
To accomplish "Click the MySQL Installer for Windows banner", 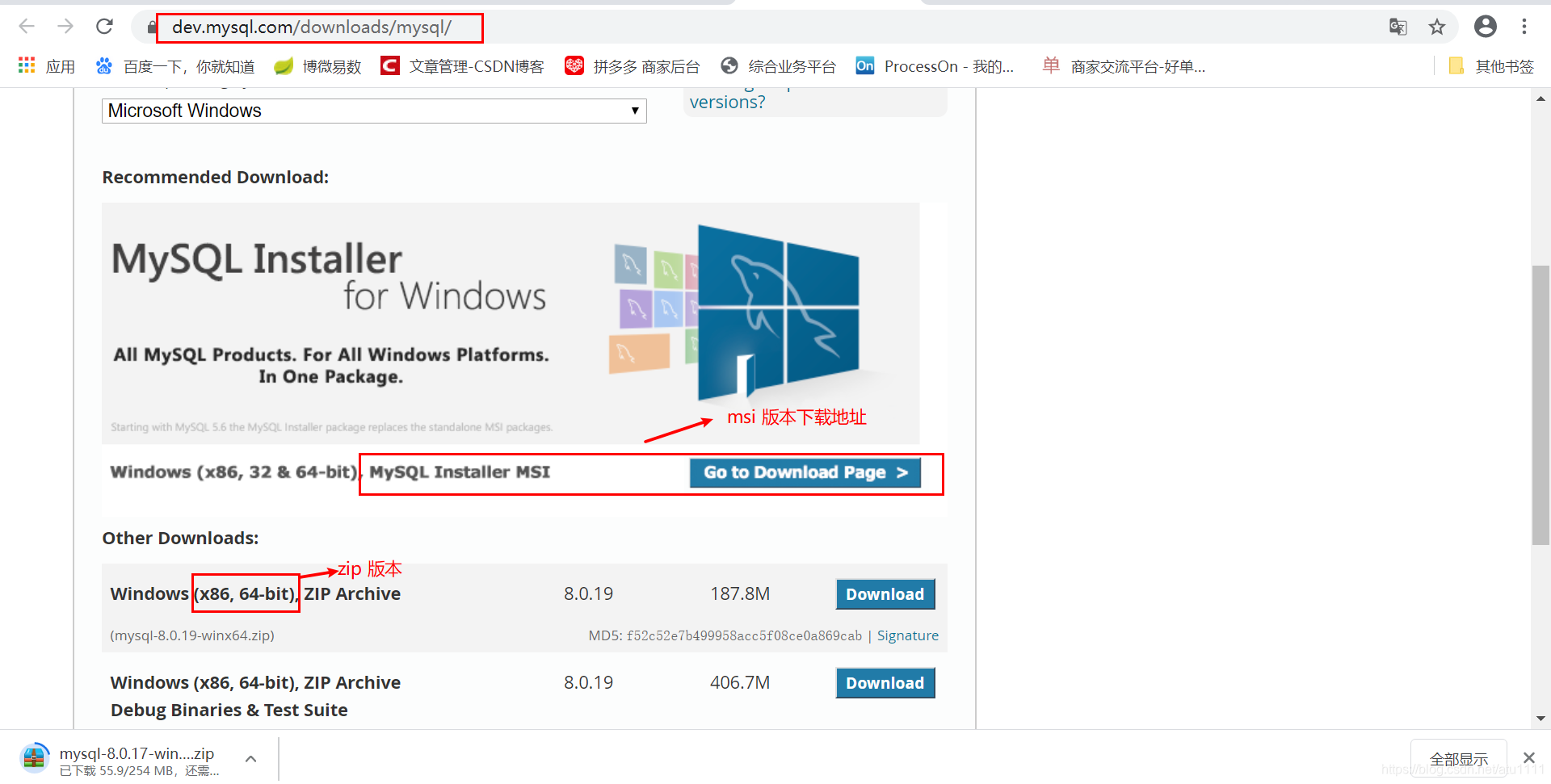I will [x=511, y=323].
